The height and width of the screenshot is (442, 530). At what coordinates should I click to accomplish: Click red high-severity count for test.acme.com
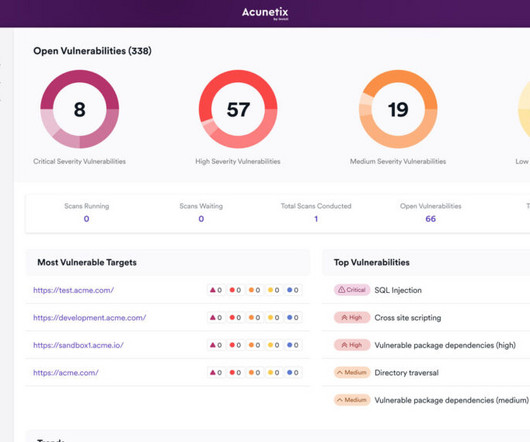(x=235, y=290)
